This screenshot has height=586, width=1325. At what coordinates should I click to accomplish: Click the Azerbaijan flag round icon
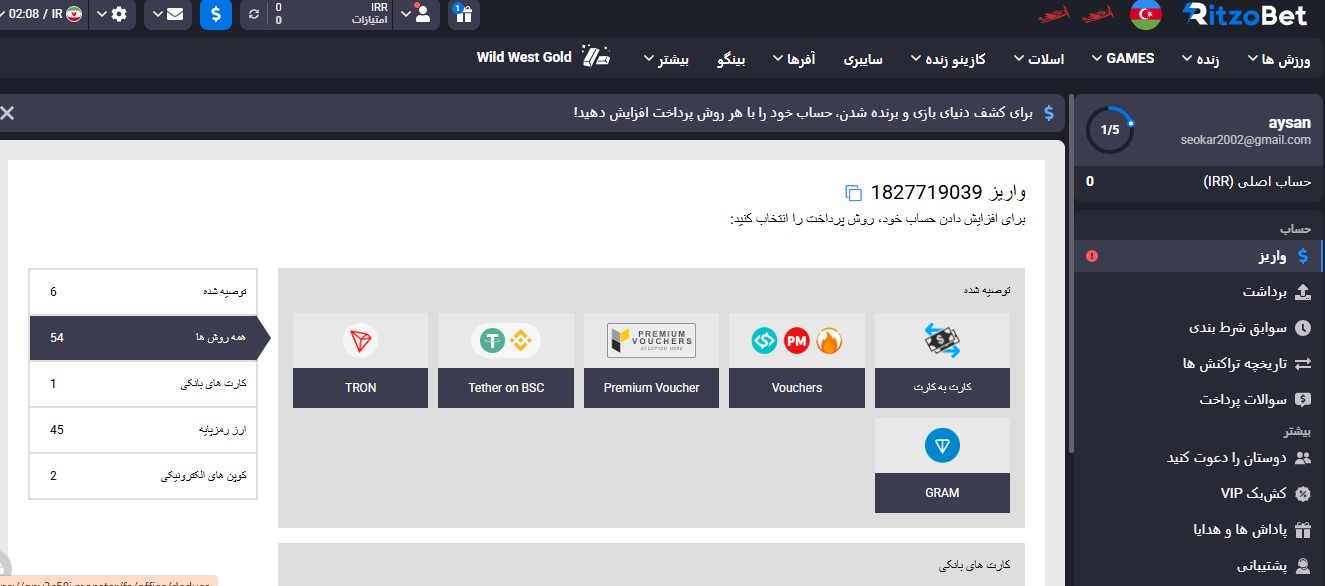1146,14
